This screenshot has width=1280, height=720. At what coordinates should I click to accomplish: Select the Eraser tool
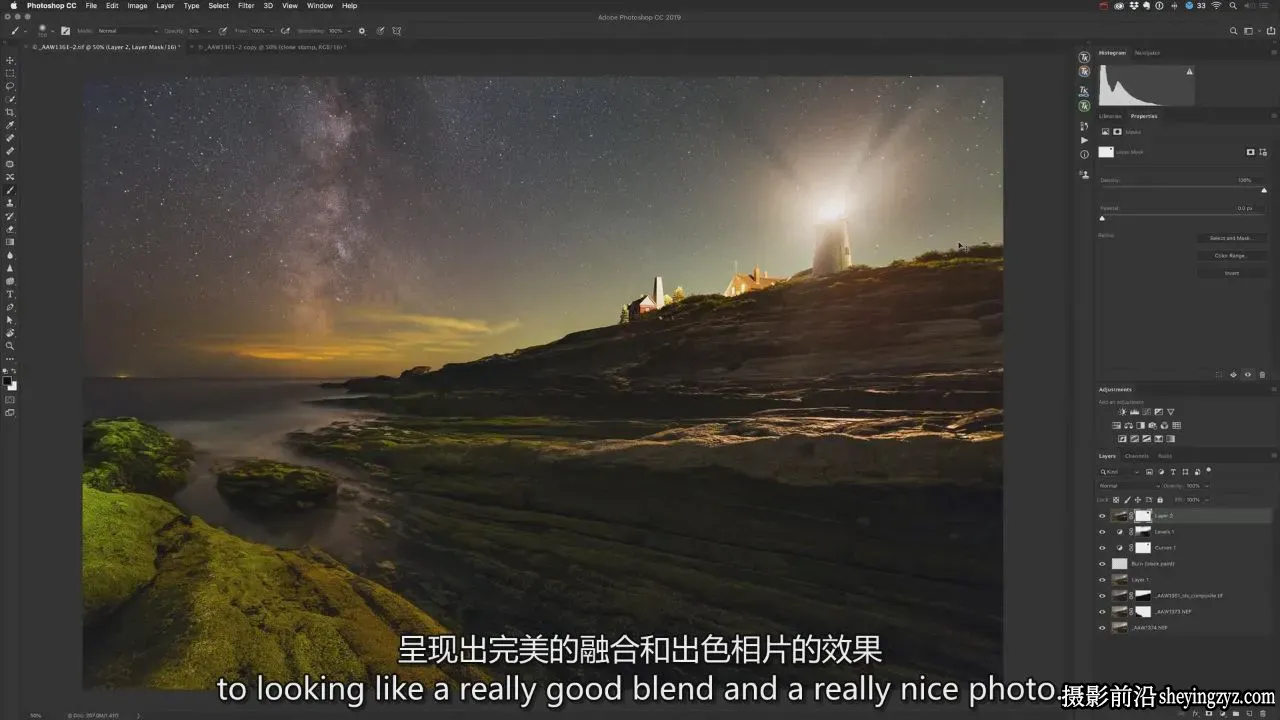tap(10, 229)
